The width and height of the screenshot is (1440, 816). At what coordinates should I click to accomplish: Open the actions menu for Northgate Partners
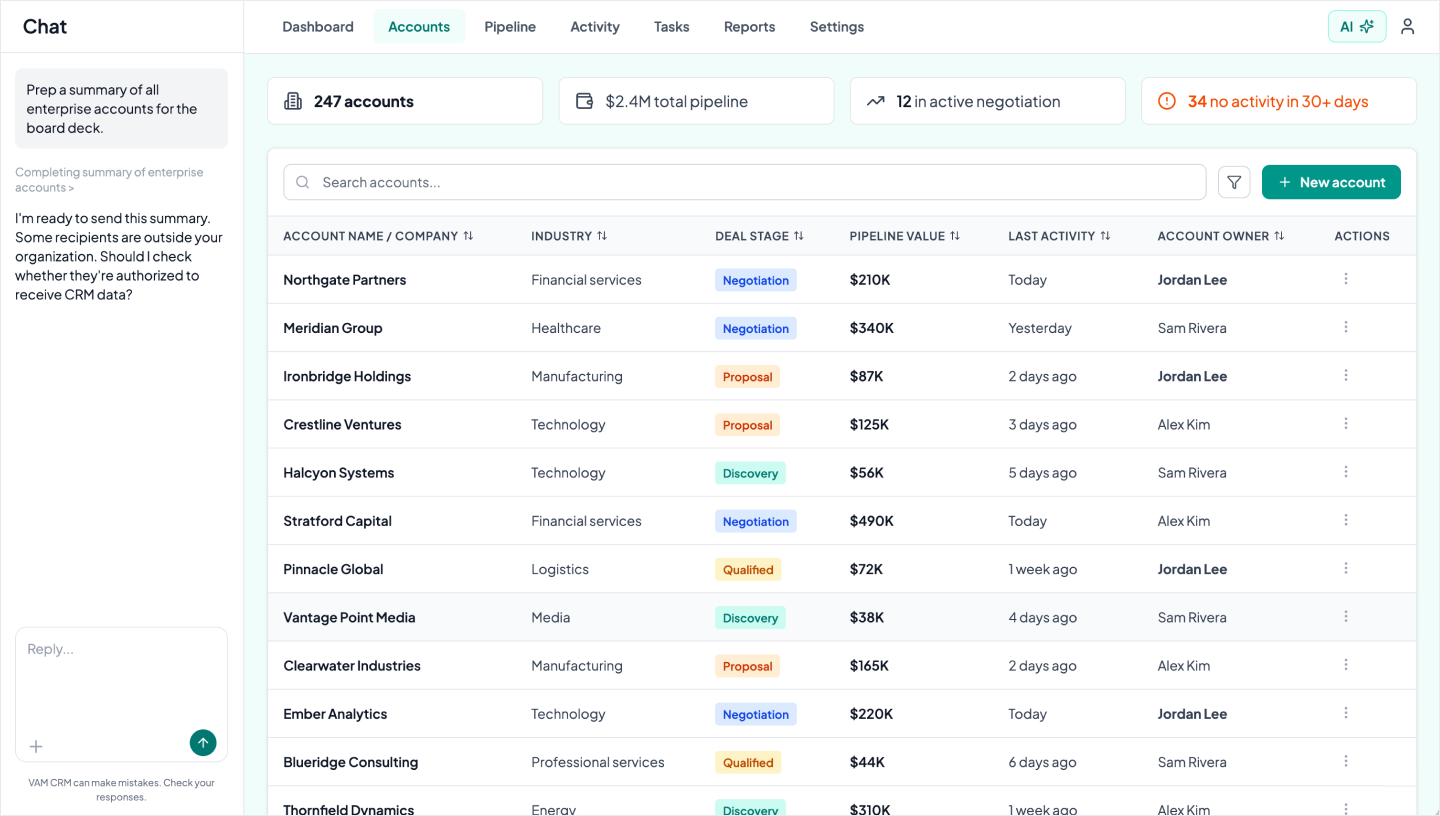point(1345,279)
